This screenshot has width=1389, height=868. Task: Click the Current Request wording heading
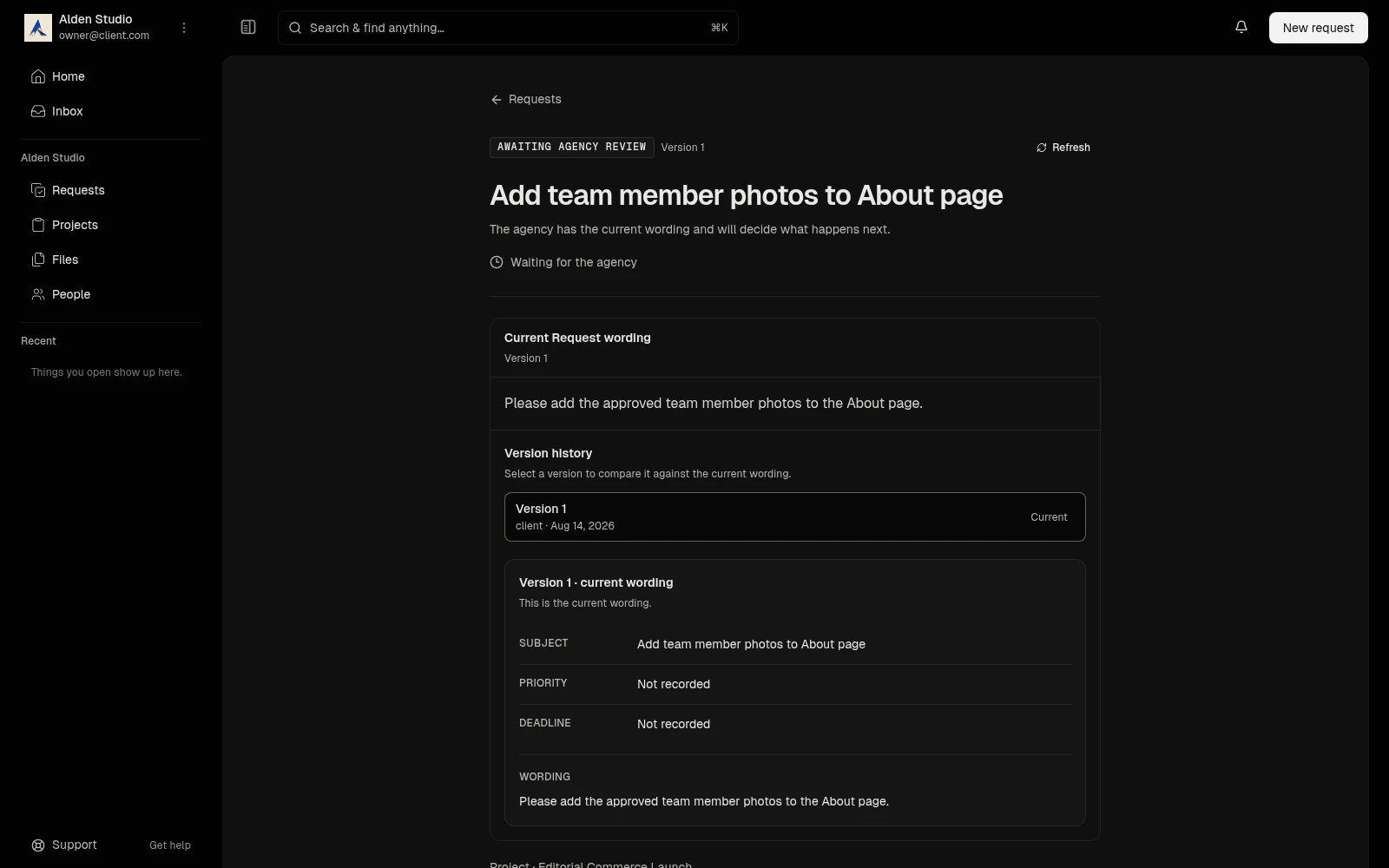(577, 338)
